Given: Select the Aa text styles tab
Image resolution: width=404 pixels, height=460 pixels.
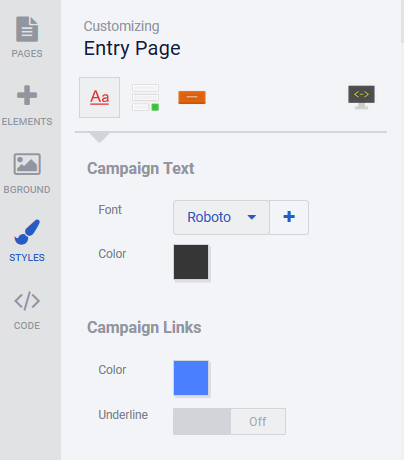Looking at the screenshot, I should tap(99, 97).
